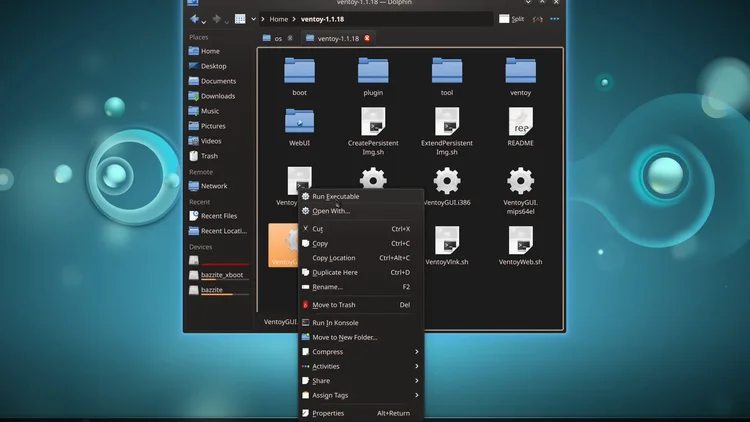Navigate to Home in breadcrumb

click(x=278, y=19)
